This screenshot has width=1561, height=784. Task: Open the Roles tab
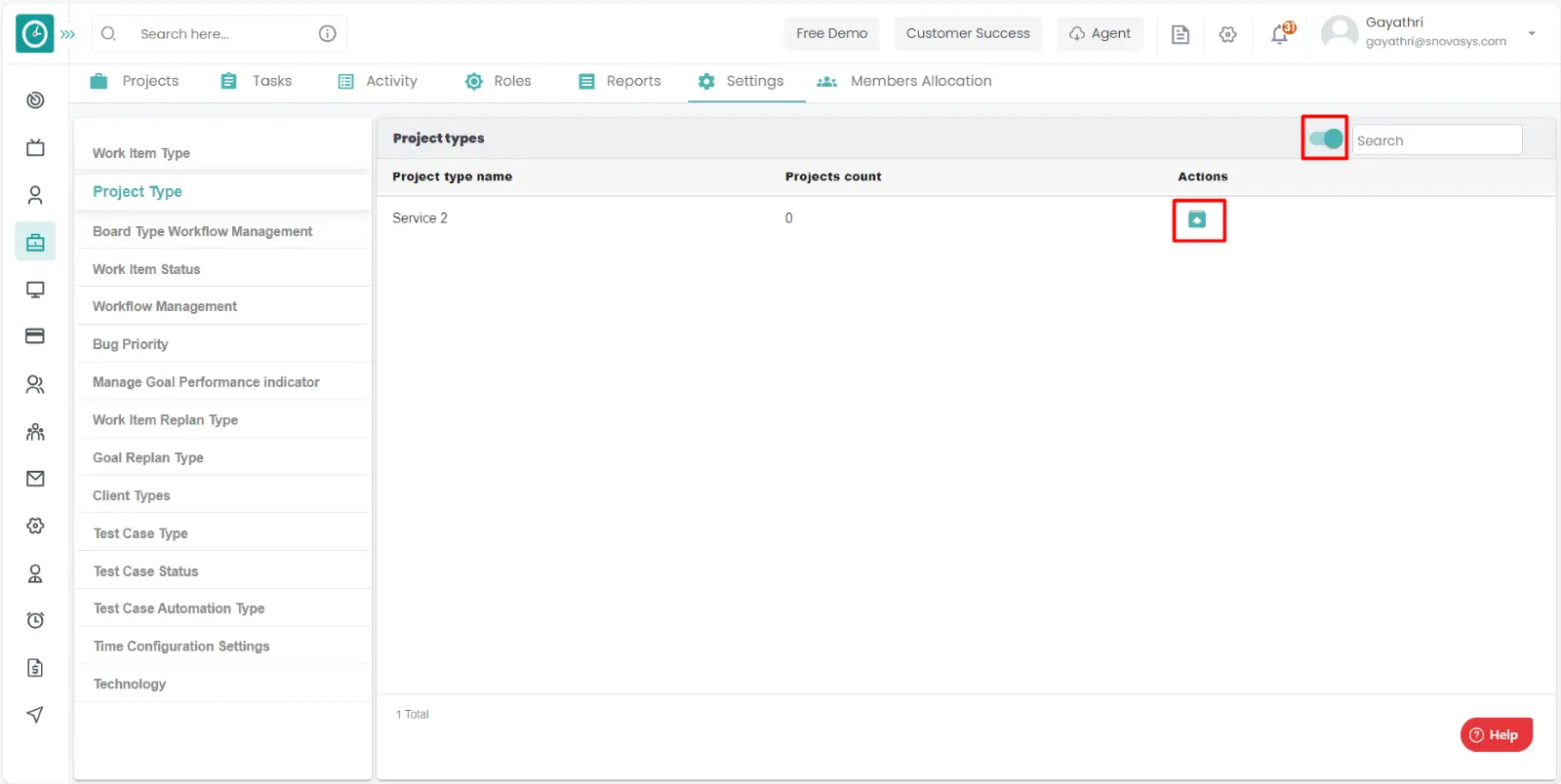498,81
